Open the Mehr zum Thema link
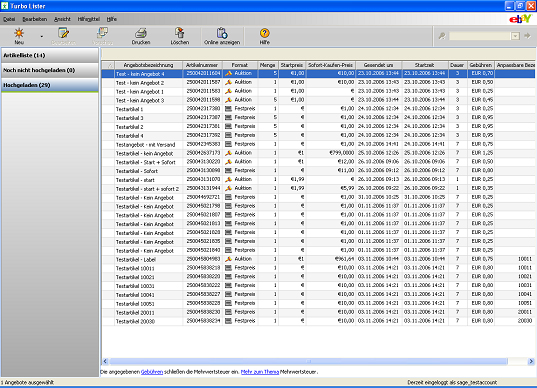The height and width of the screenshot is (388, 537). coord(260,372)
